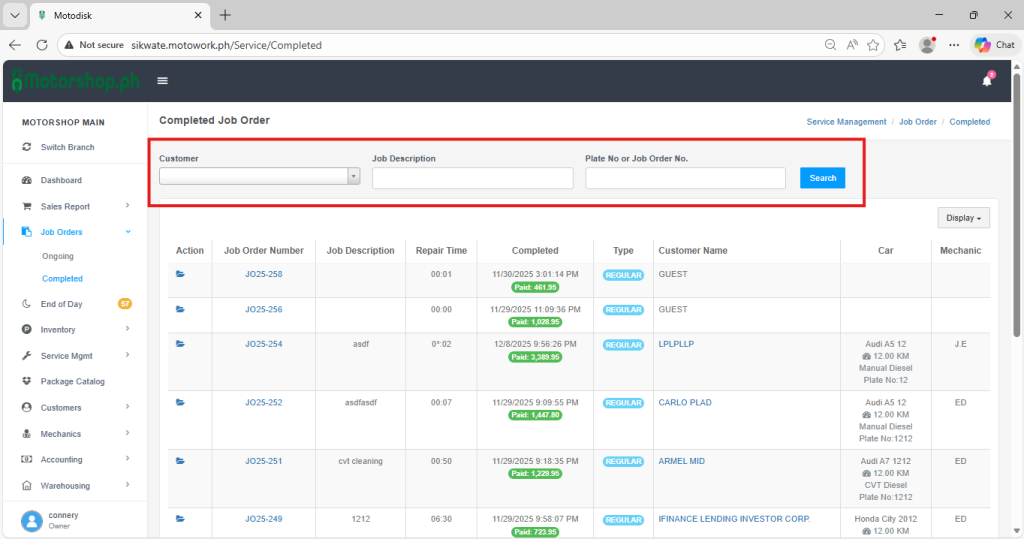Image resolution: width=1024 pixels, height=539 pixels.
Task: Expand the Display dropdown button
Action: [964, 218]
